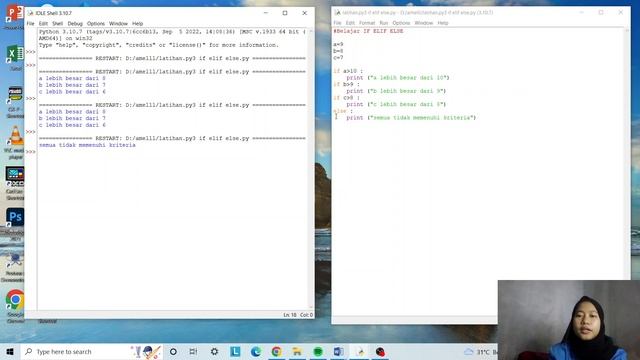Open Options menu in the editor window
The image size is (640, 360).
click(x=401, y=23)
